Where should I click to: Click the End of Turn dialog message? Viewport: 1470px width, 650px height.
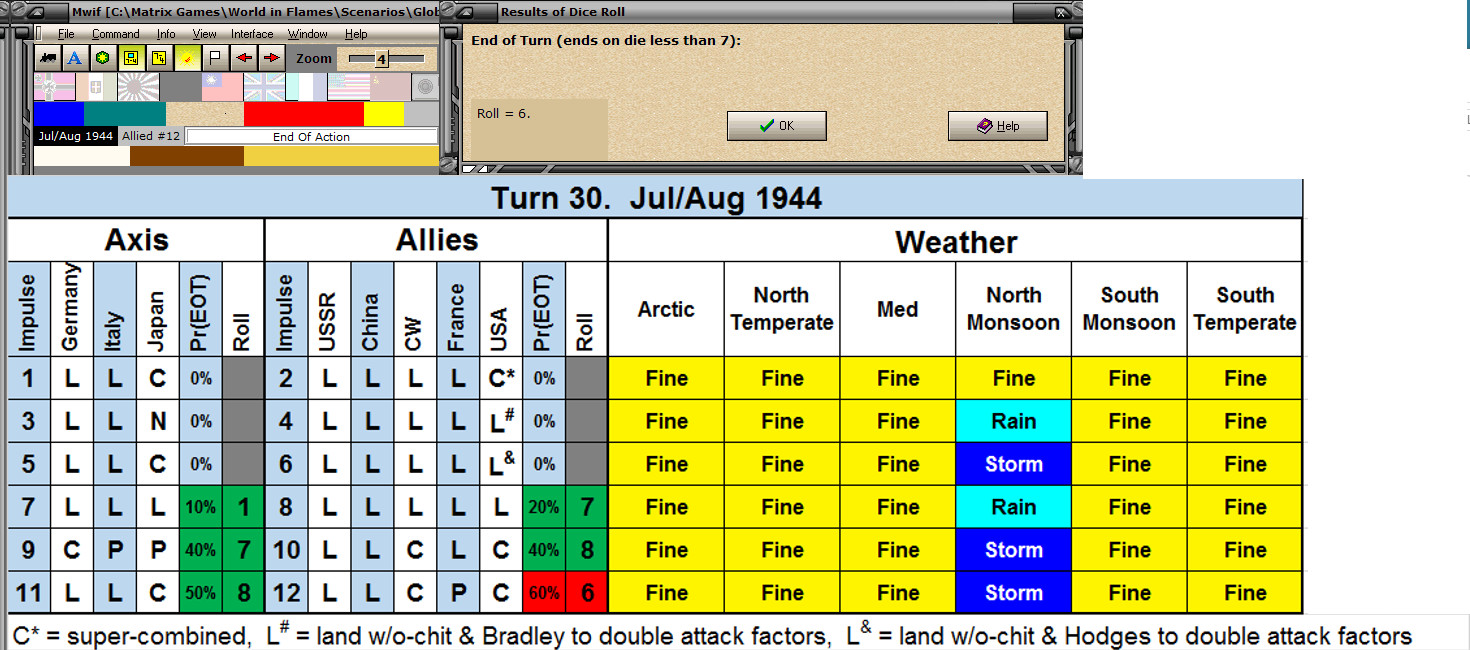[x=608, y=41]
